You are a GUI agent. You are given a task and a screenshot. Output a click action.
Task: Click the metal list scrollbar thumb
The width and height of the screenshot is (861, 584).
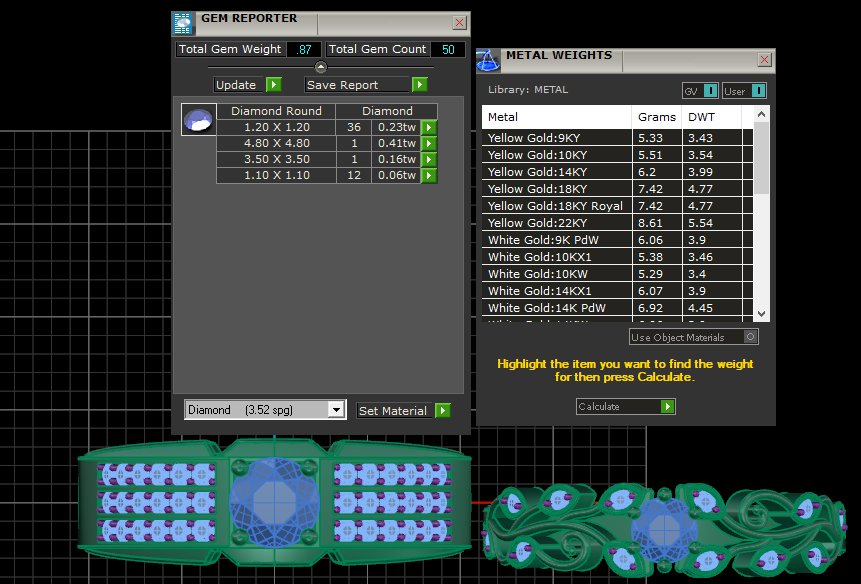click(761, 158)
